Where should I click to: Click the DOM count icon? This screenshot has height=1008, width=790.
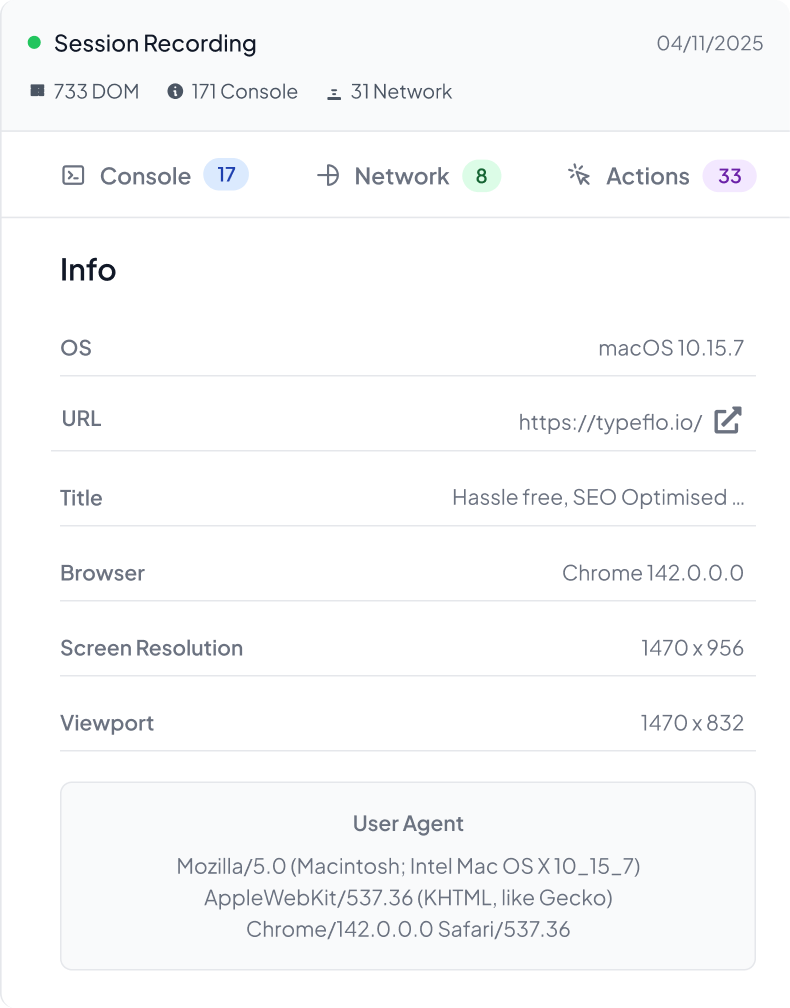coord(38,91)
